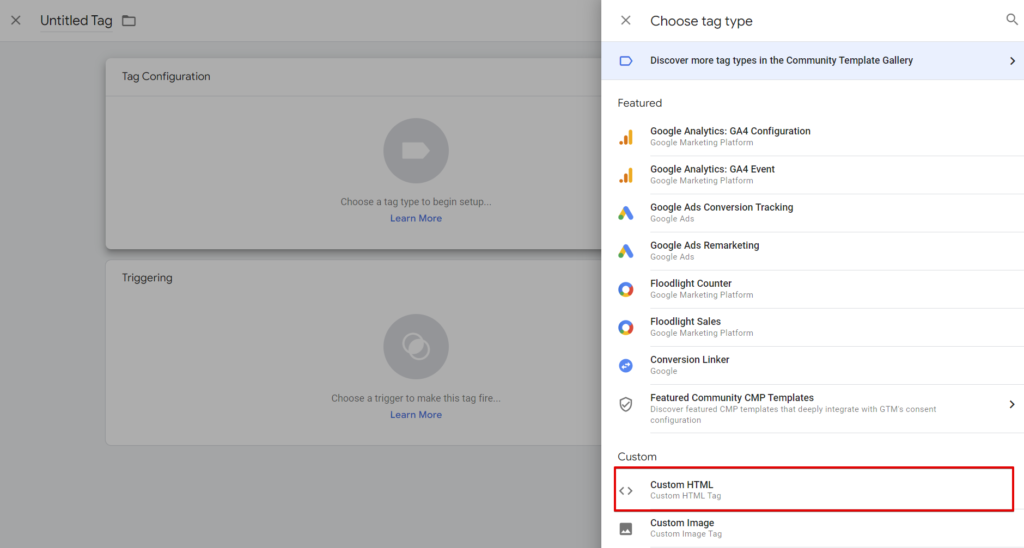Click 'Choose a tag type to begin setup...' text
1024x548 pixels.
[416, 202]
